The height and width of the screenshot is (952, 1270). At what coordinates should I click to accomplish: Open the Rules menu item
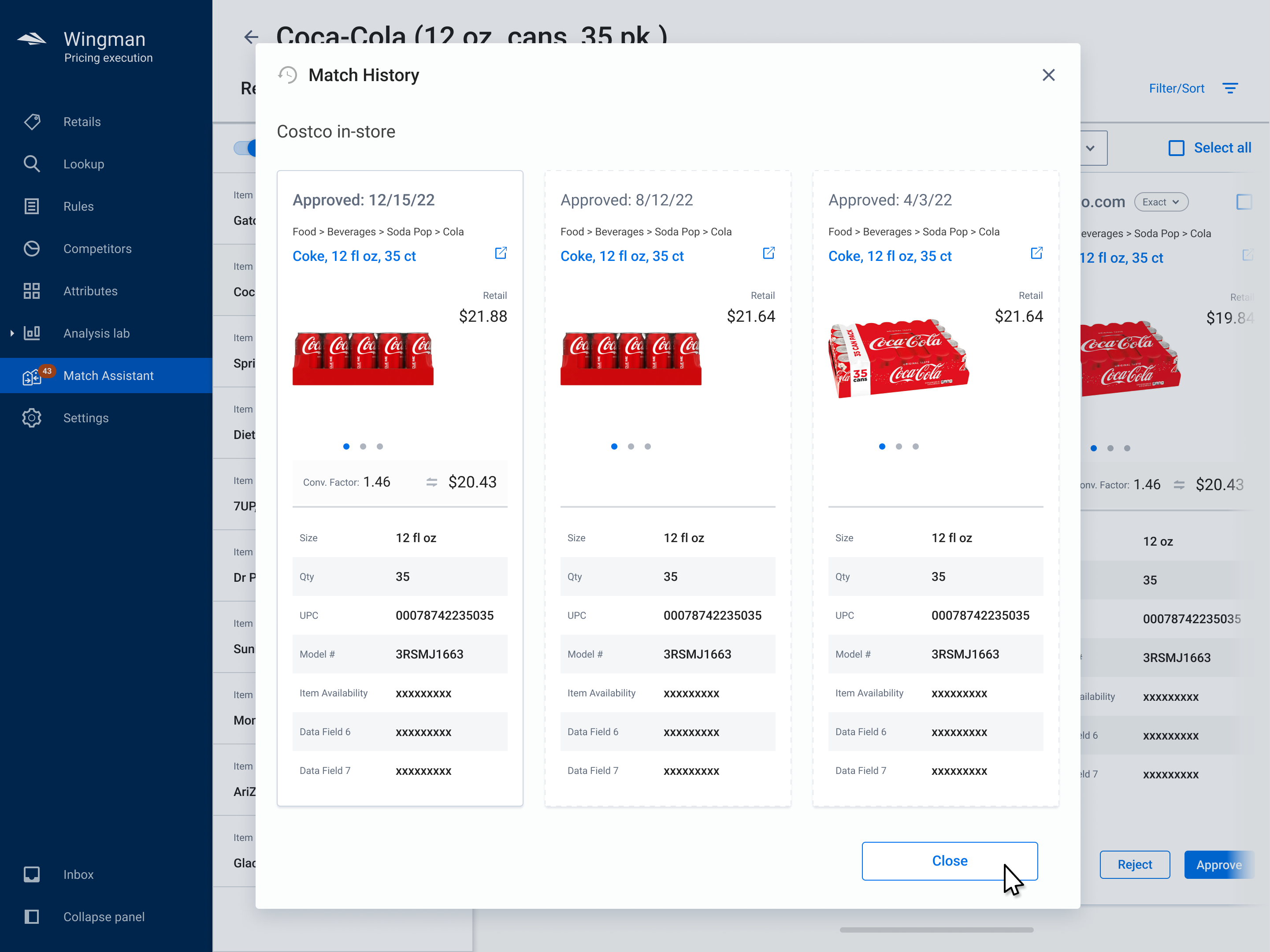click(x=78, y=206)
